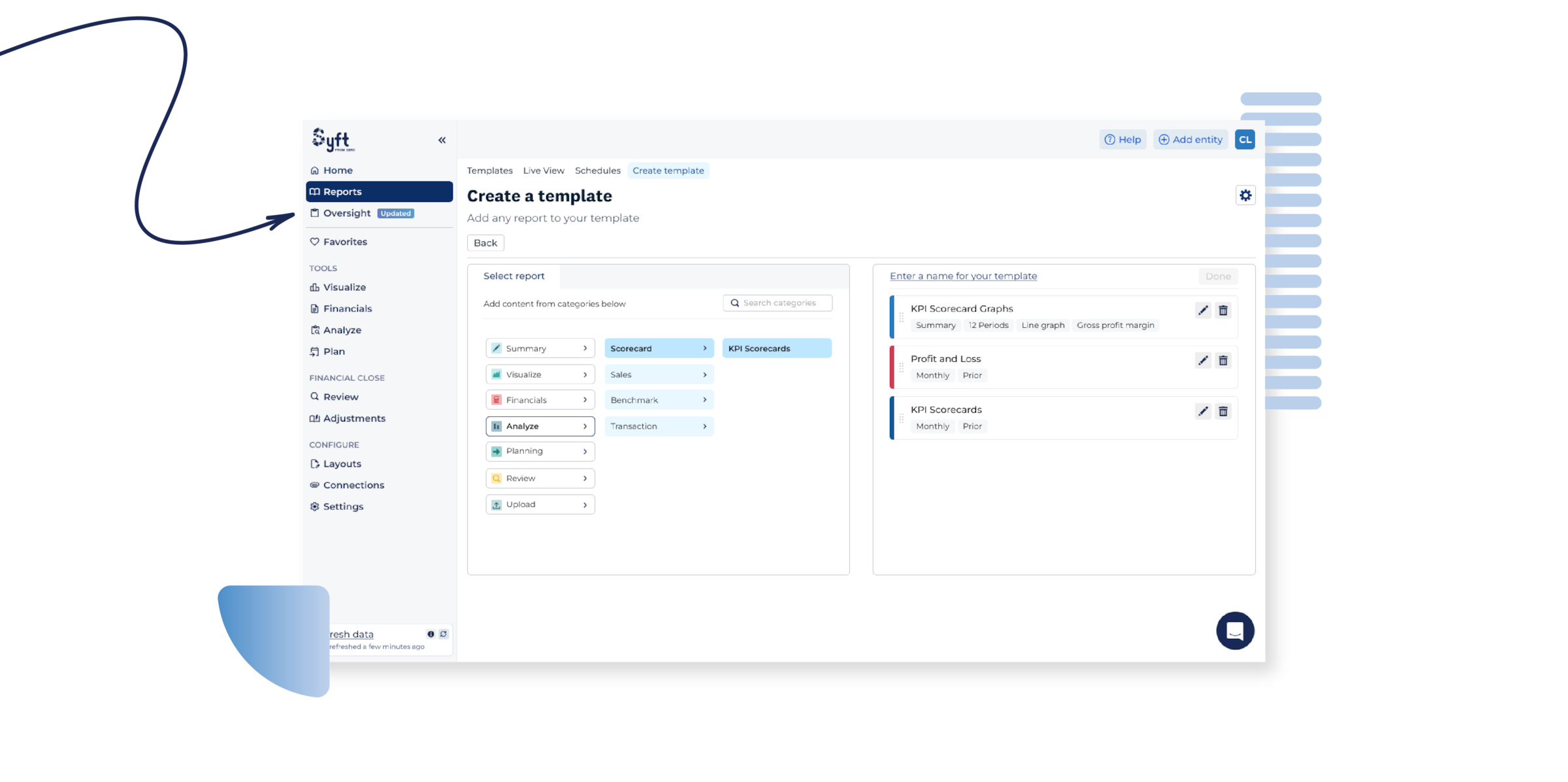Expand the Financials category
1568x782 pixels.
click(x=540, y=400)
